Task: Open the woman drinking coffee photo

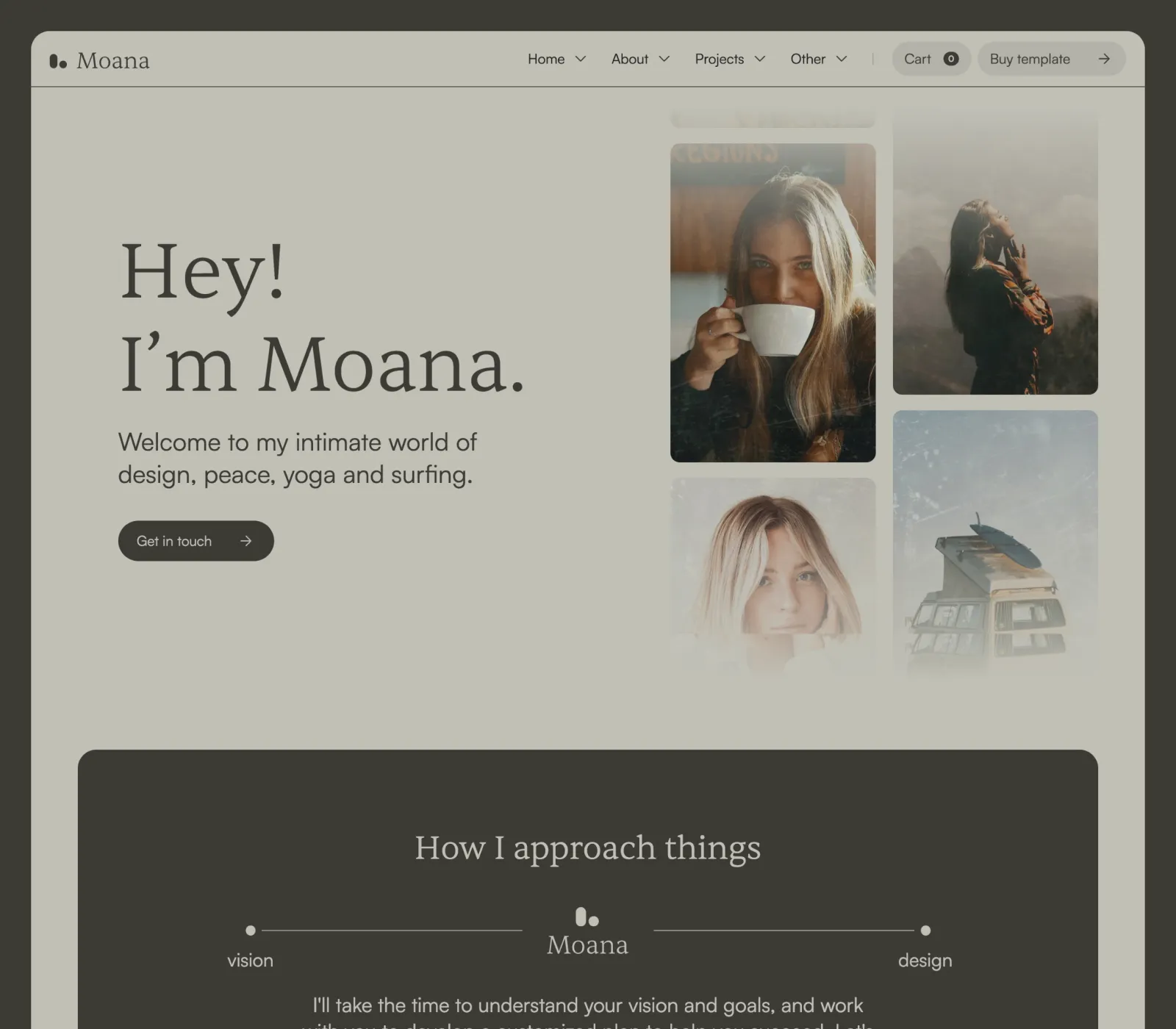Action: coord(773,303)
